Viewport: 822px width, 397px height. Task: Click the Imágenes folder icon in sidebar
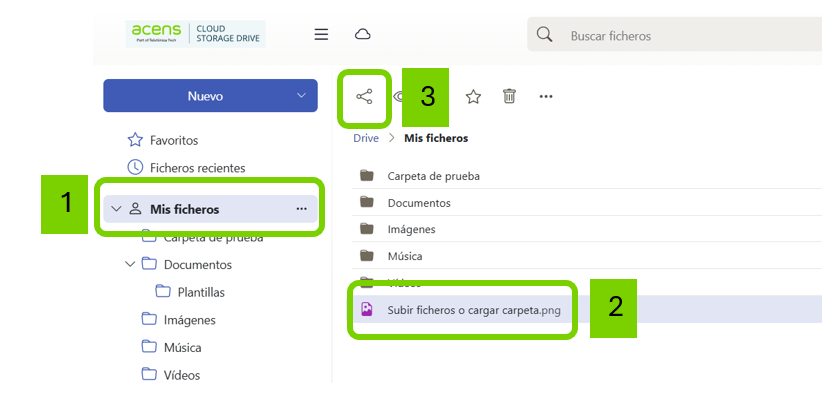click(149, 319)
